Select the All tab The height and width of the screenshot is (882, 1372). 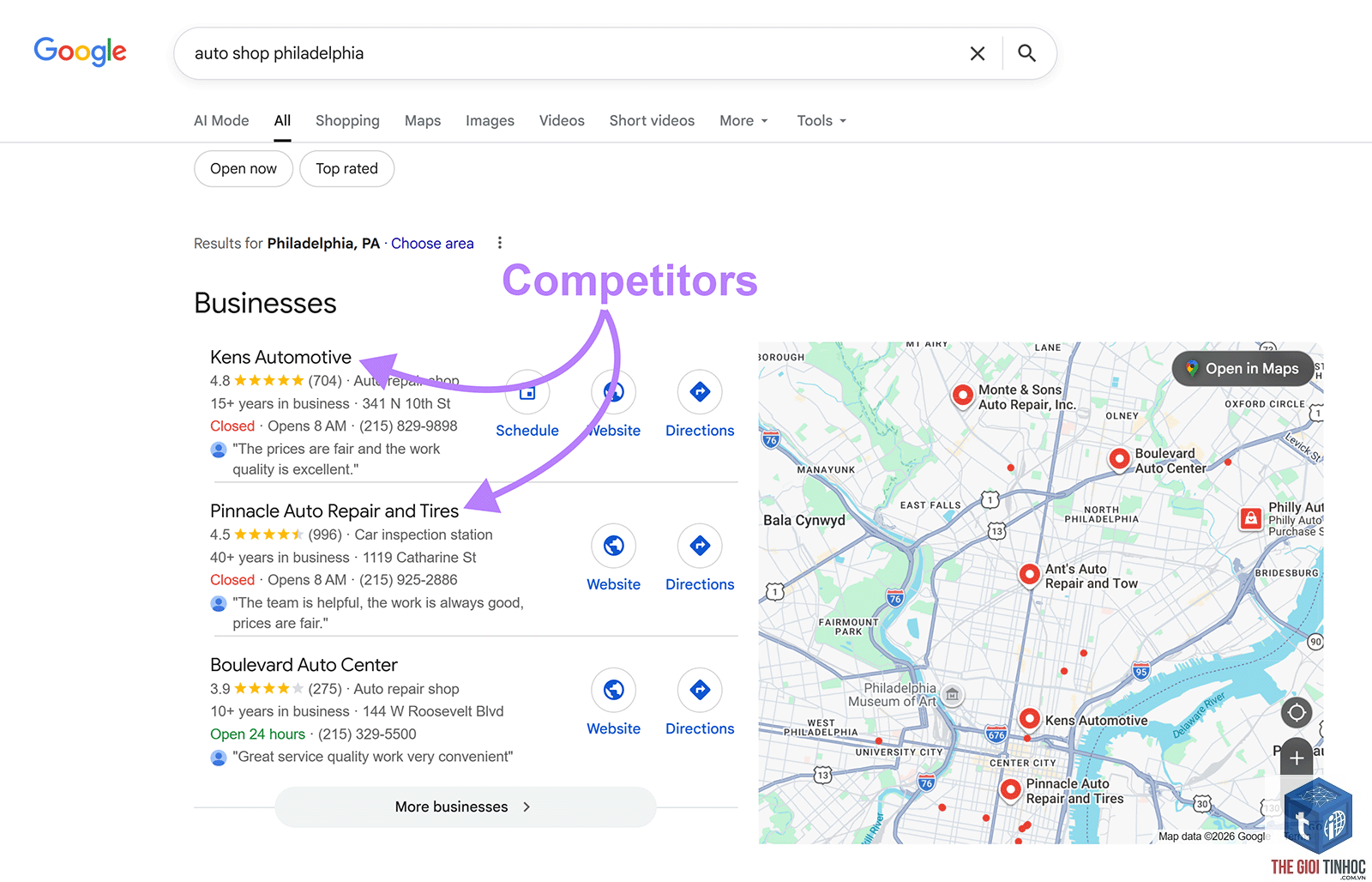coord(282,121)
